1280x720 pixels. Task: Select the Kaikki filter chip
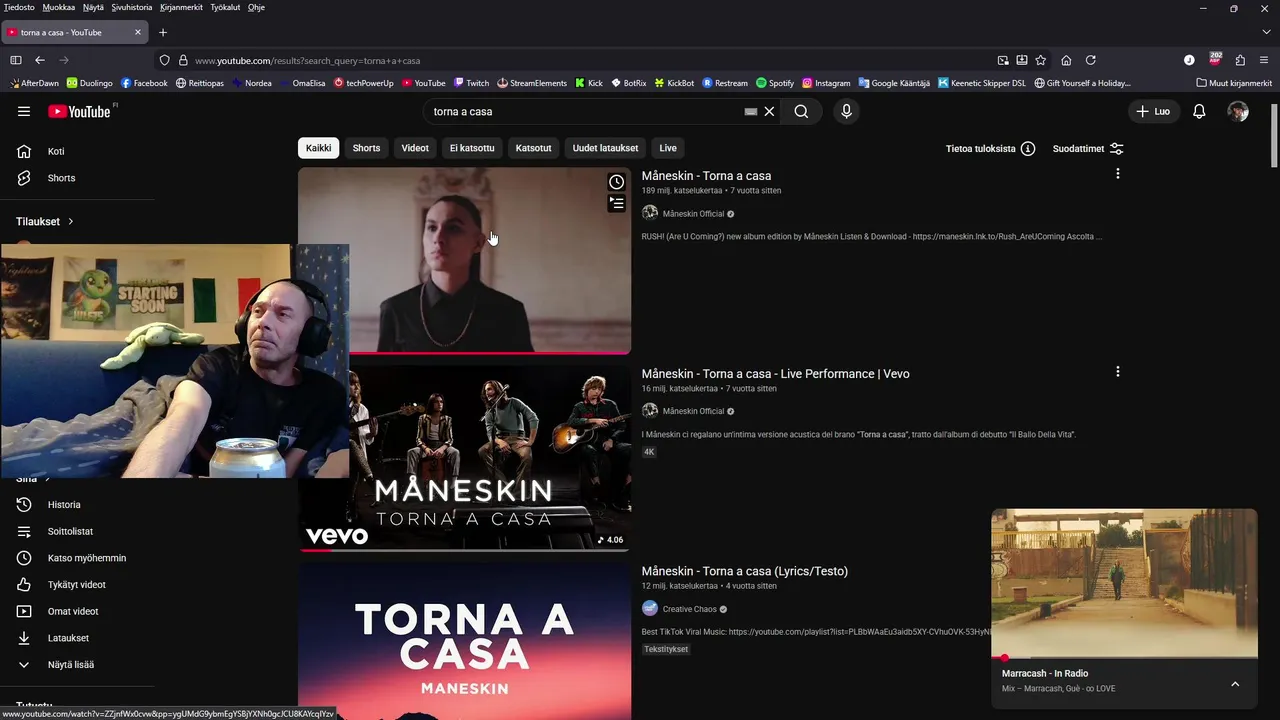(318, 148)
